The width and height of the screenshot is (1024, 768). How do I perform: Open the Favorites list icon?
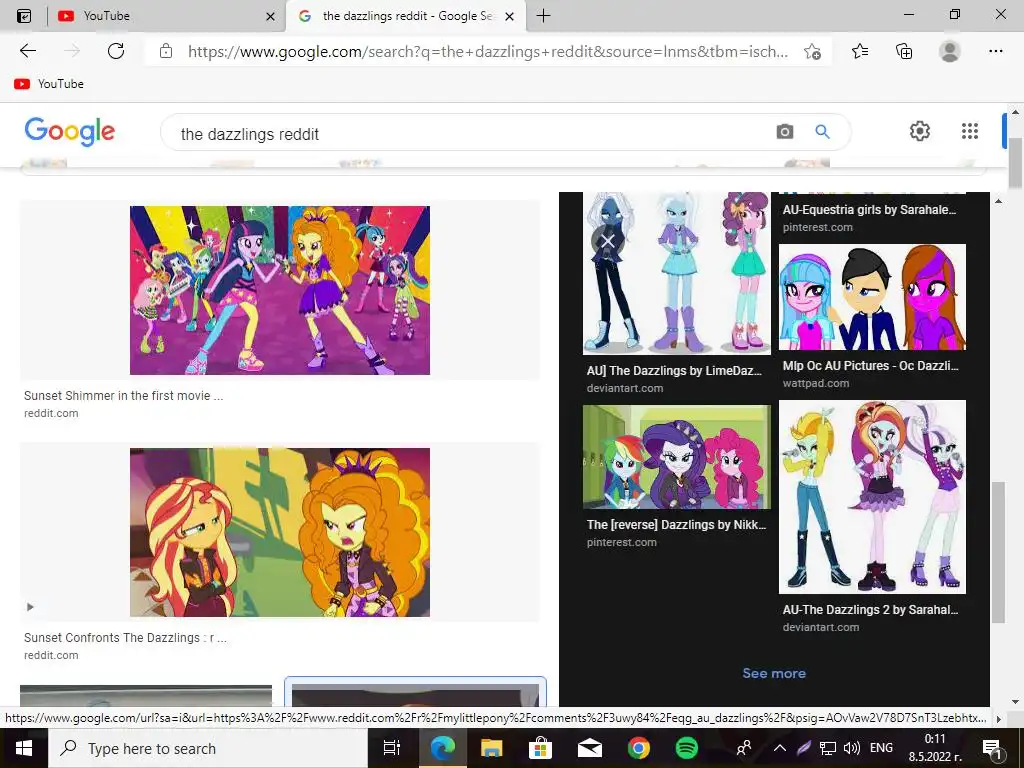(x=860, y=51)
